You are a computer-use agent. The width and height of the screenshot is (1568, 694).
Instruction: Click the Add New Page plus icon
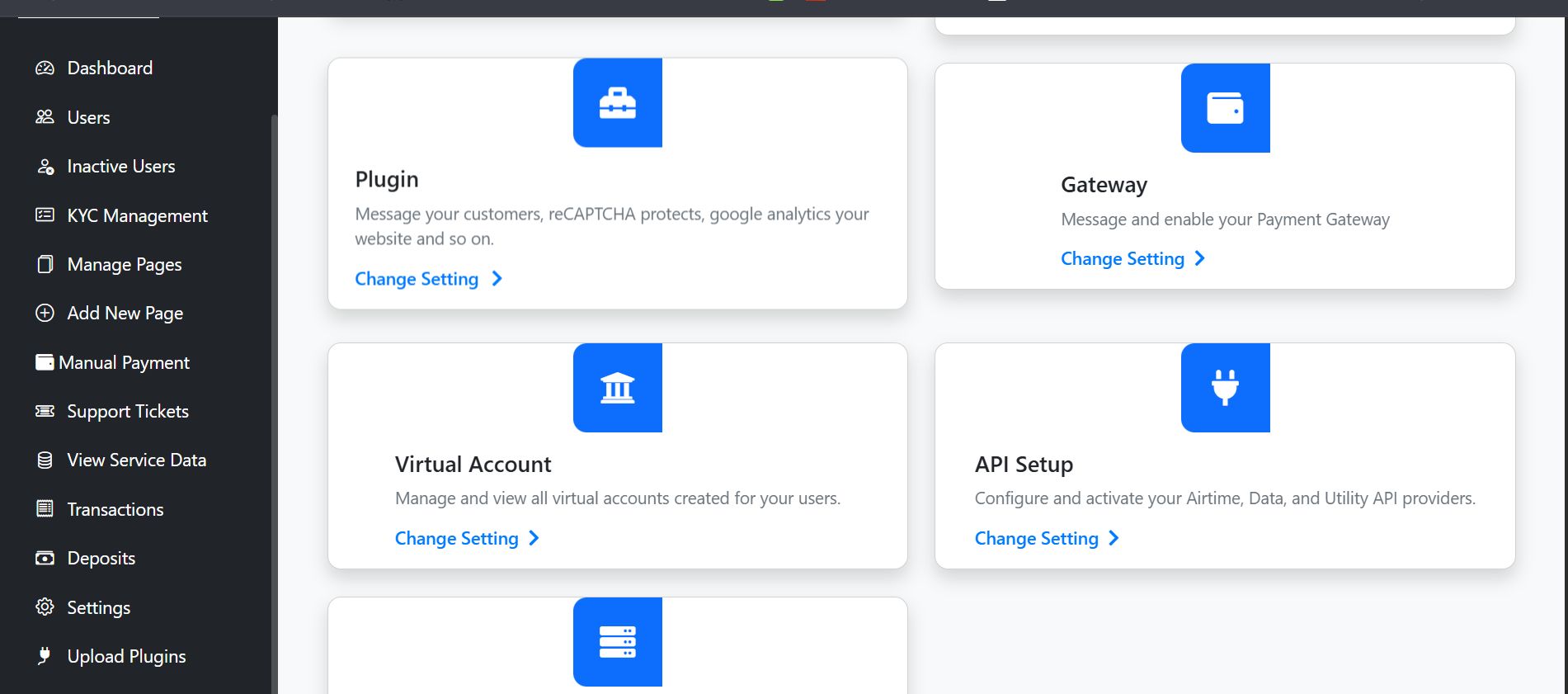tap(45, 314)
